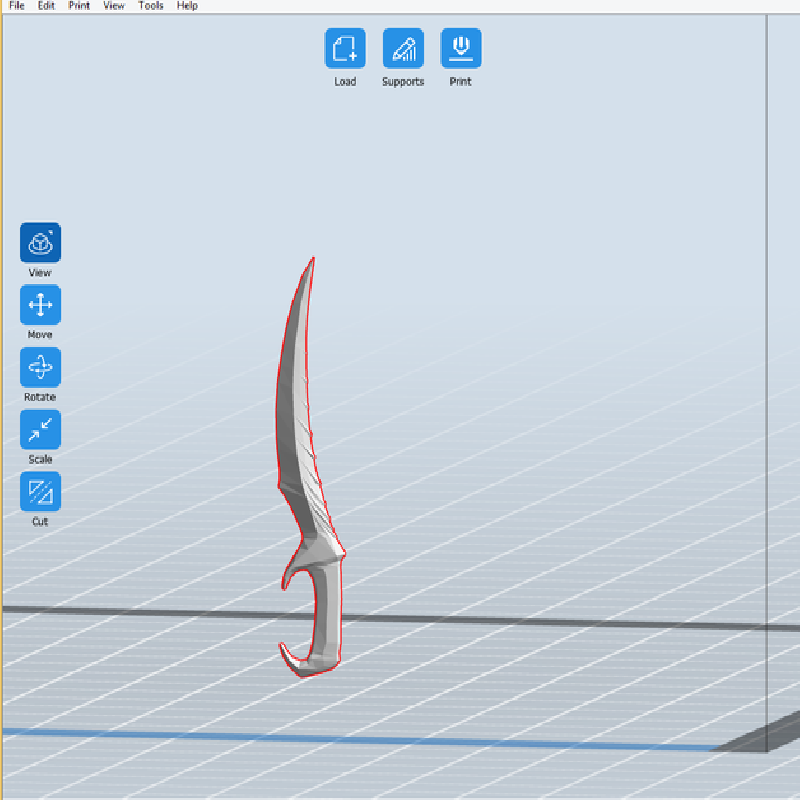Viewport: 800px width, 800px height.
Task: Open the Edit menu
Action: tap(46, 6)
